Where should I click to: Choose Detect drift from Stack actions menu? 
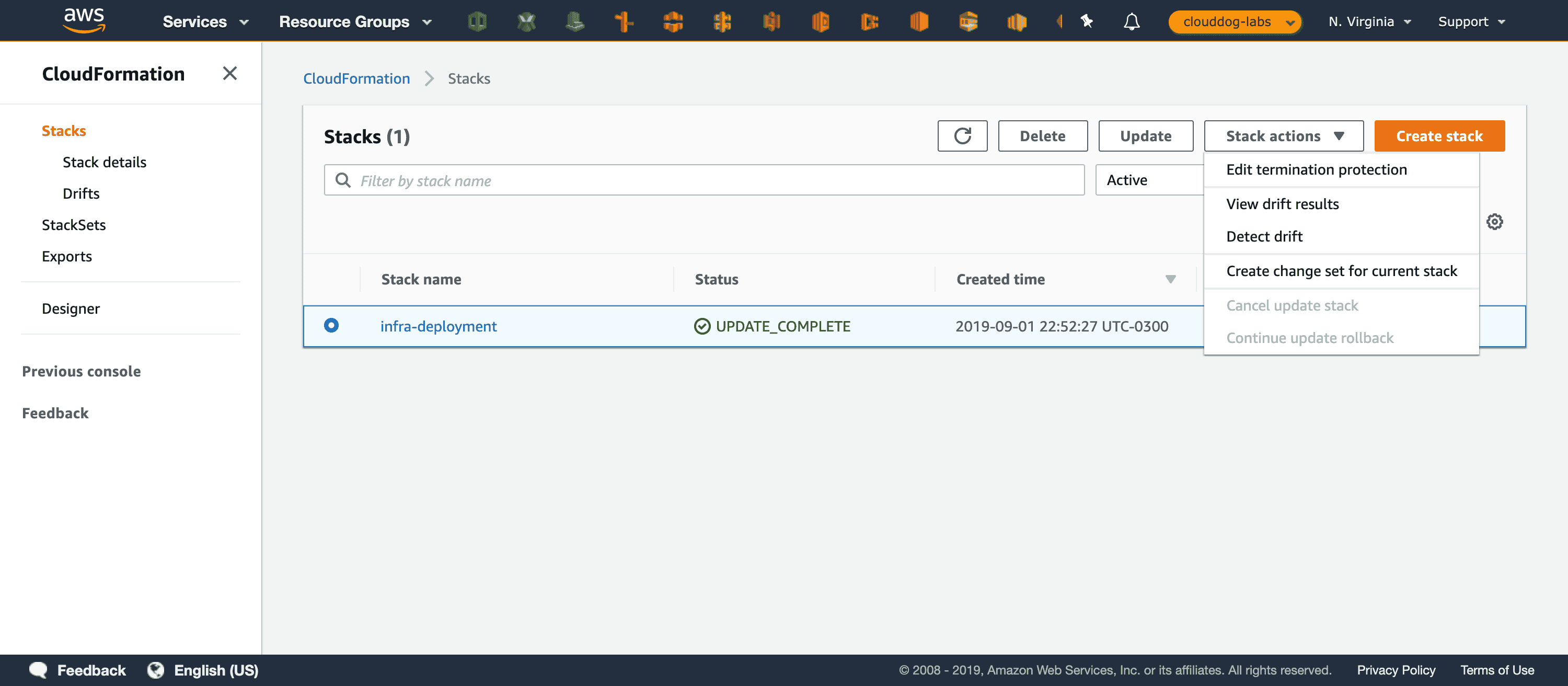tap(1264, 236)
